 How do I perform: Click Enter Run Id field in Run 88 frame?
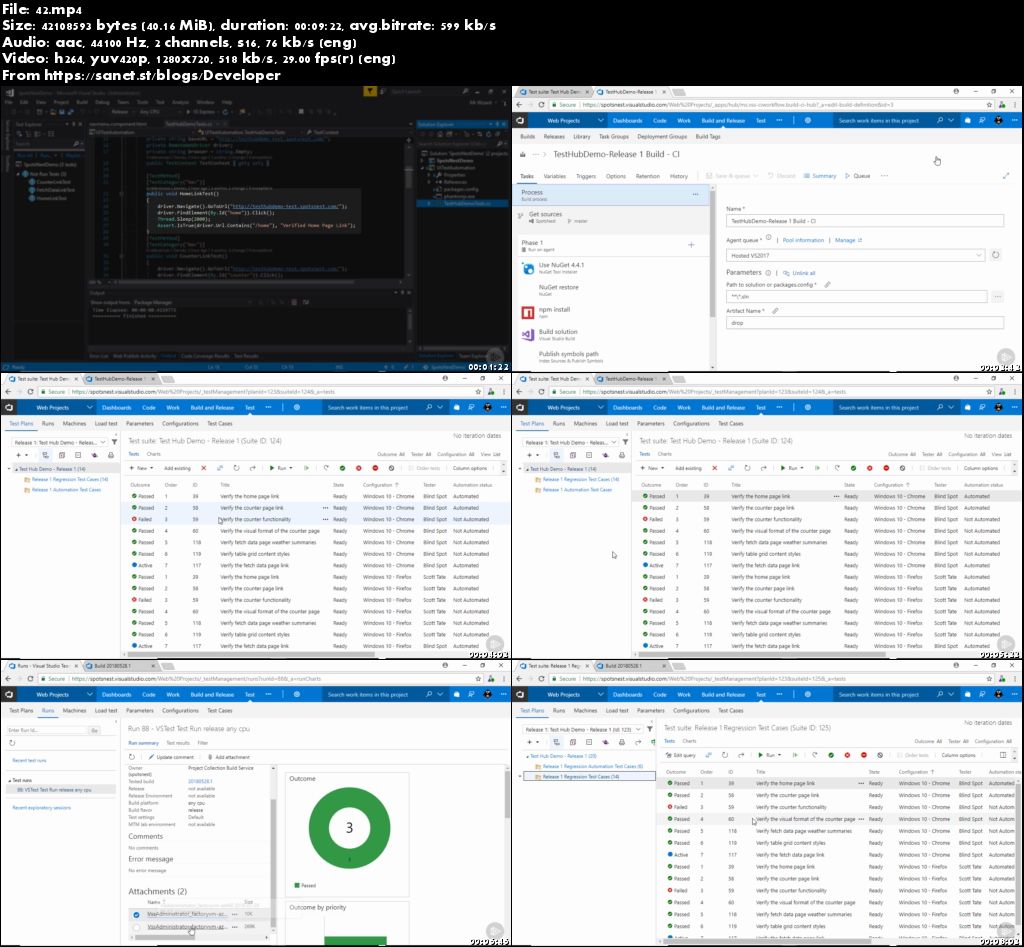click(x=46, y=730)
